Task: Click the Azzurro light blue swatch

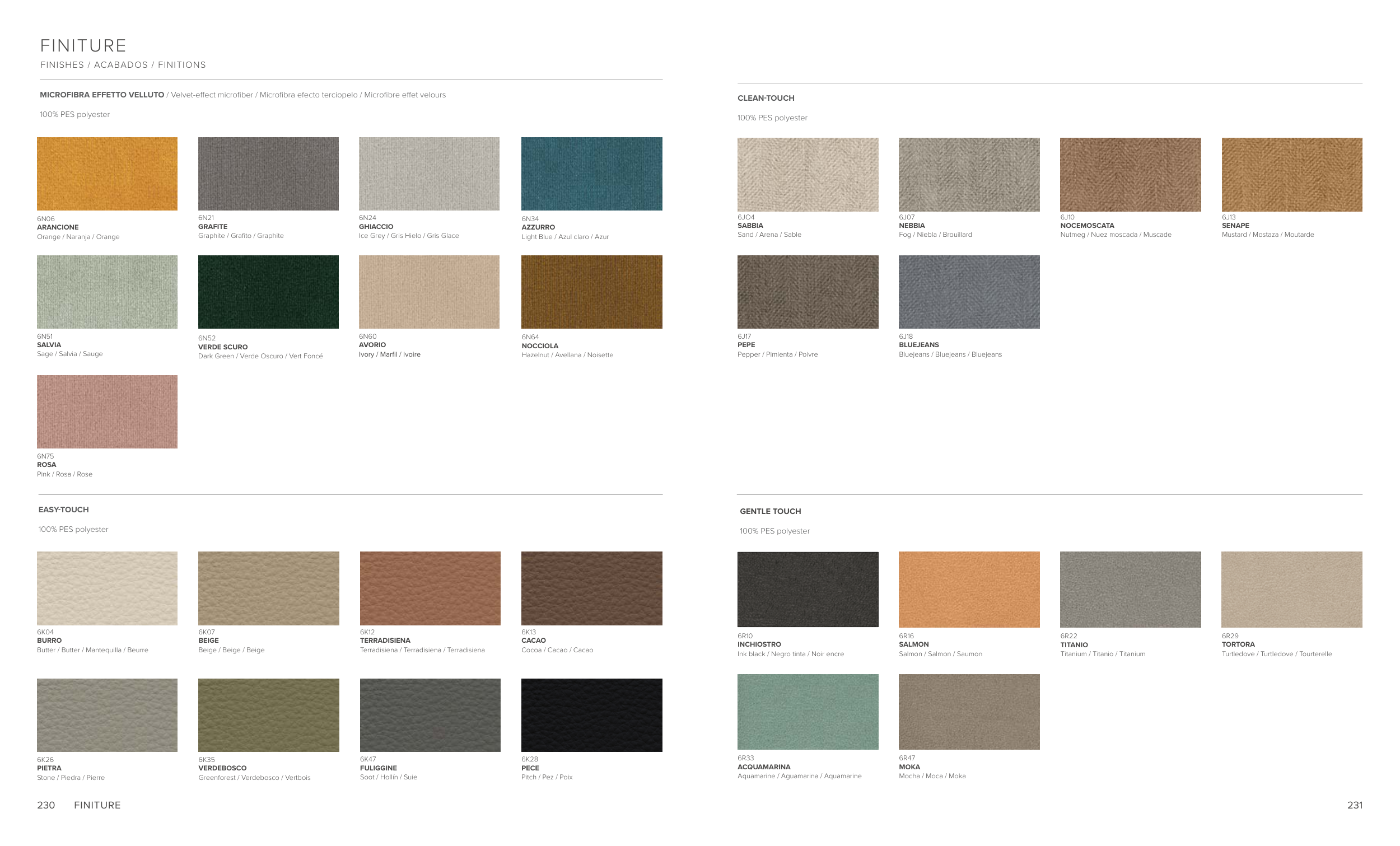Action: tap(591, 174)
